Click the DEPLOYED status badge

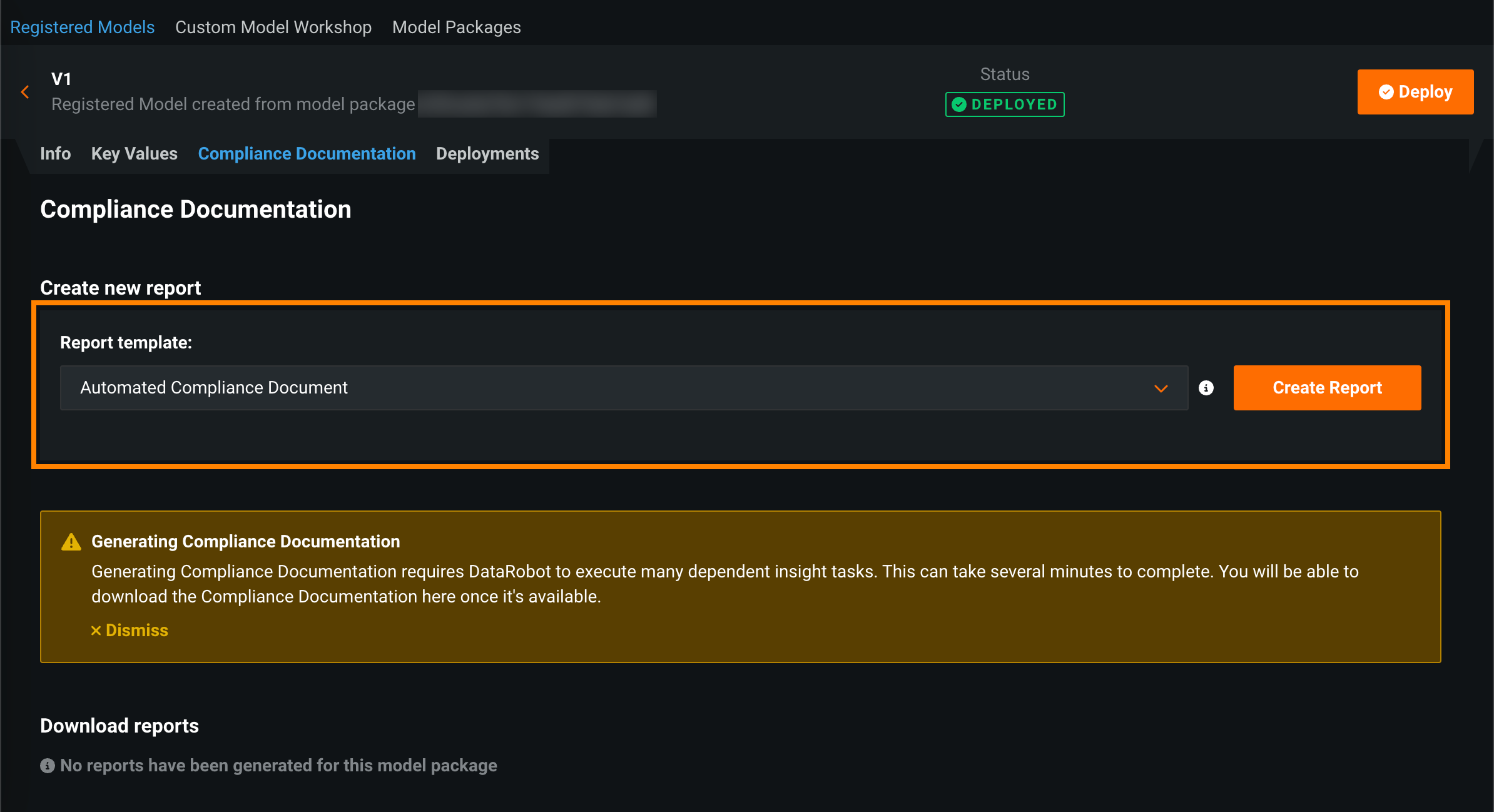click(x=1005, y=104)
